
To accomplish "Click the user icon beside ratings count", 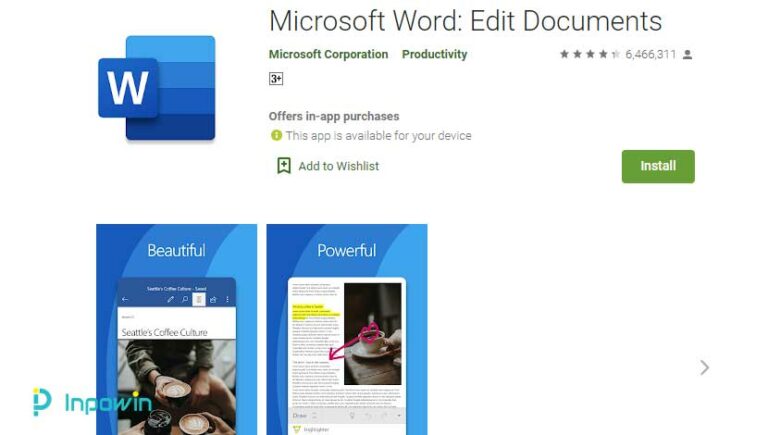I will point(688,54).
